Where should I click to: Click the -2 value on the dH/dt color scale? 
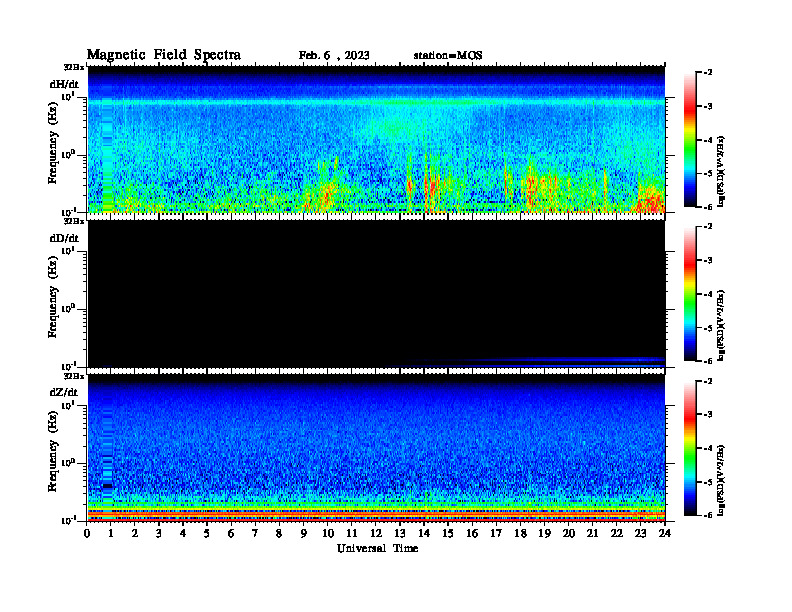point(708,73)
